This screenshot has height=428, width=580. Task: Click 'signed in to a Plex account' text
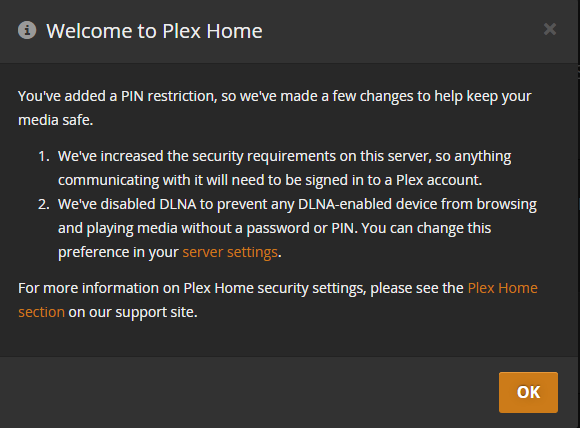point(393,180)
